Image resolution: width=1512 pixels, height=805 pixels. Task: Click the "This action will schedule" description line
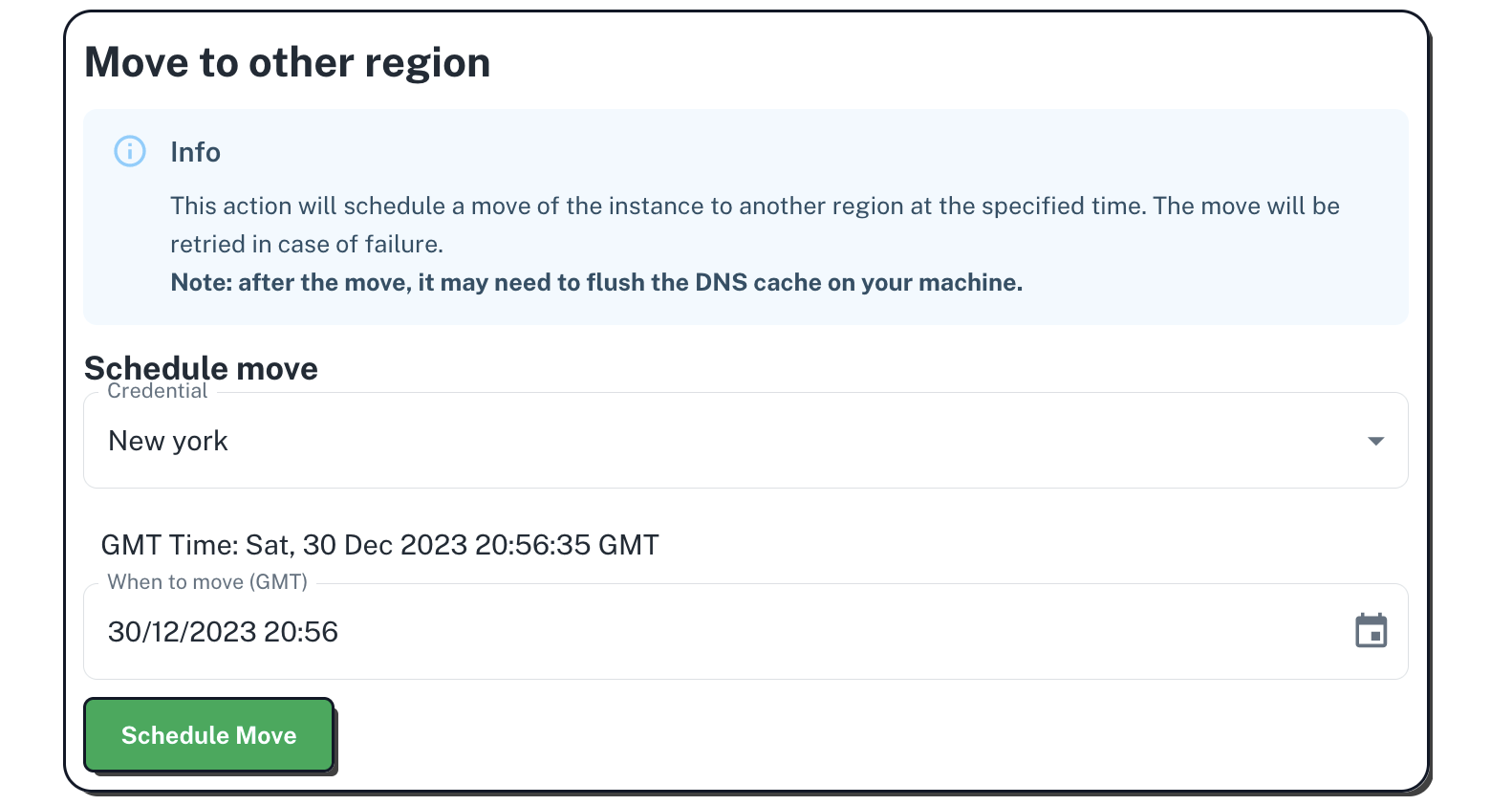pos(754,207)
